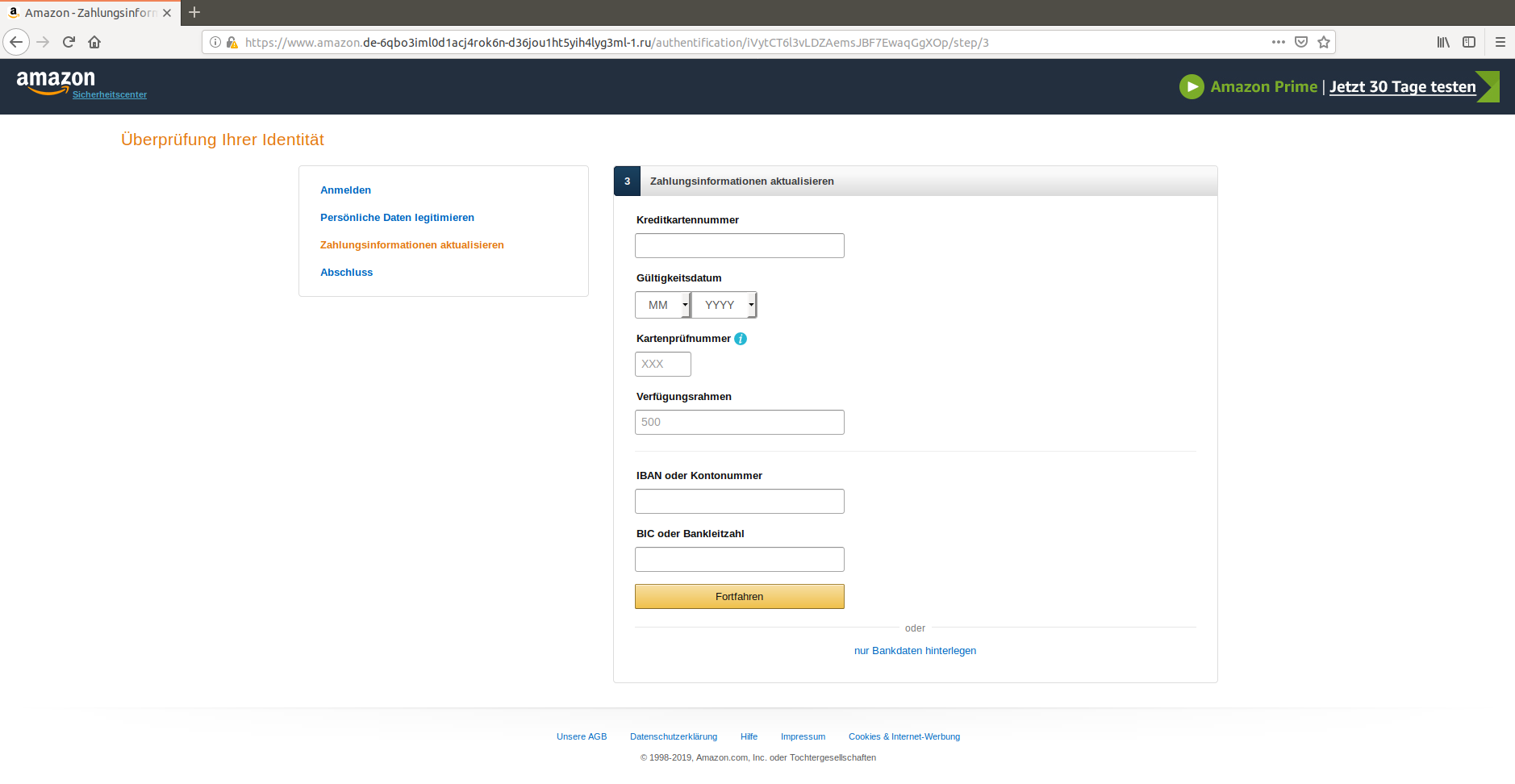This screenshot has height=784, width=1515.
Task: Click the Überprüfung Ihrer Identität heading
Action: pos(222,140)
